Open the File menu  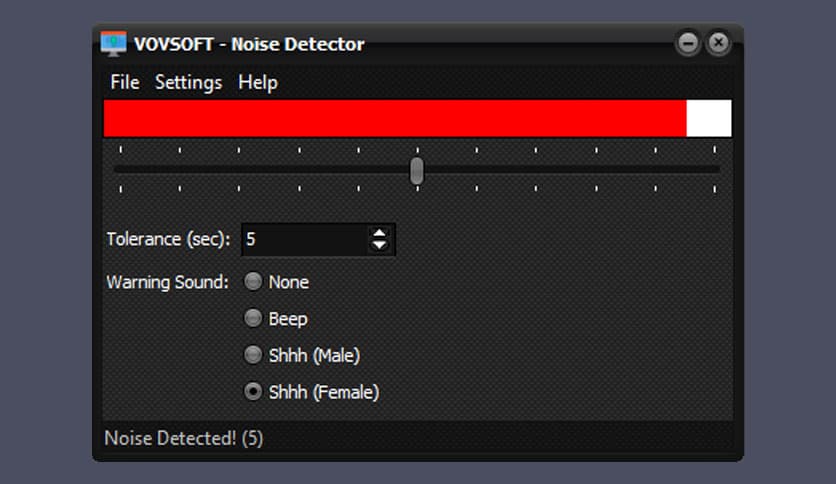(125, 83)
